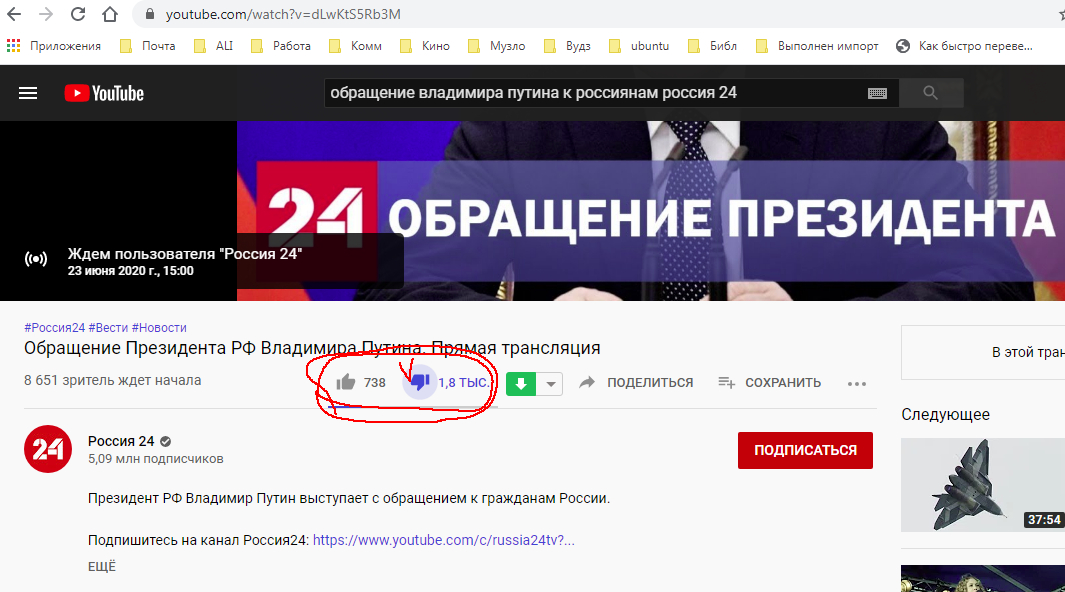This screenshot has height=592, width=1065.
Task: Click the 5,09 млн подписчиков text
Action: coord(156,459)
